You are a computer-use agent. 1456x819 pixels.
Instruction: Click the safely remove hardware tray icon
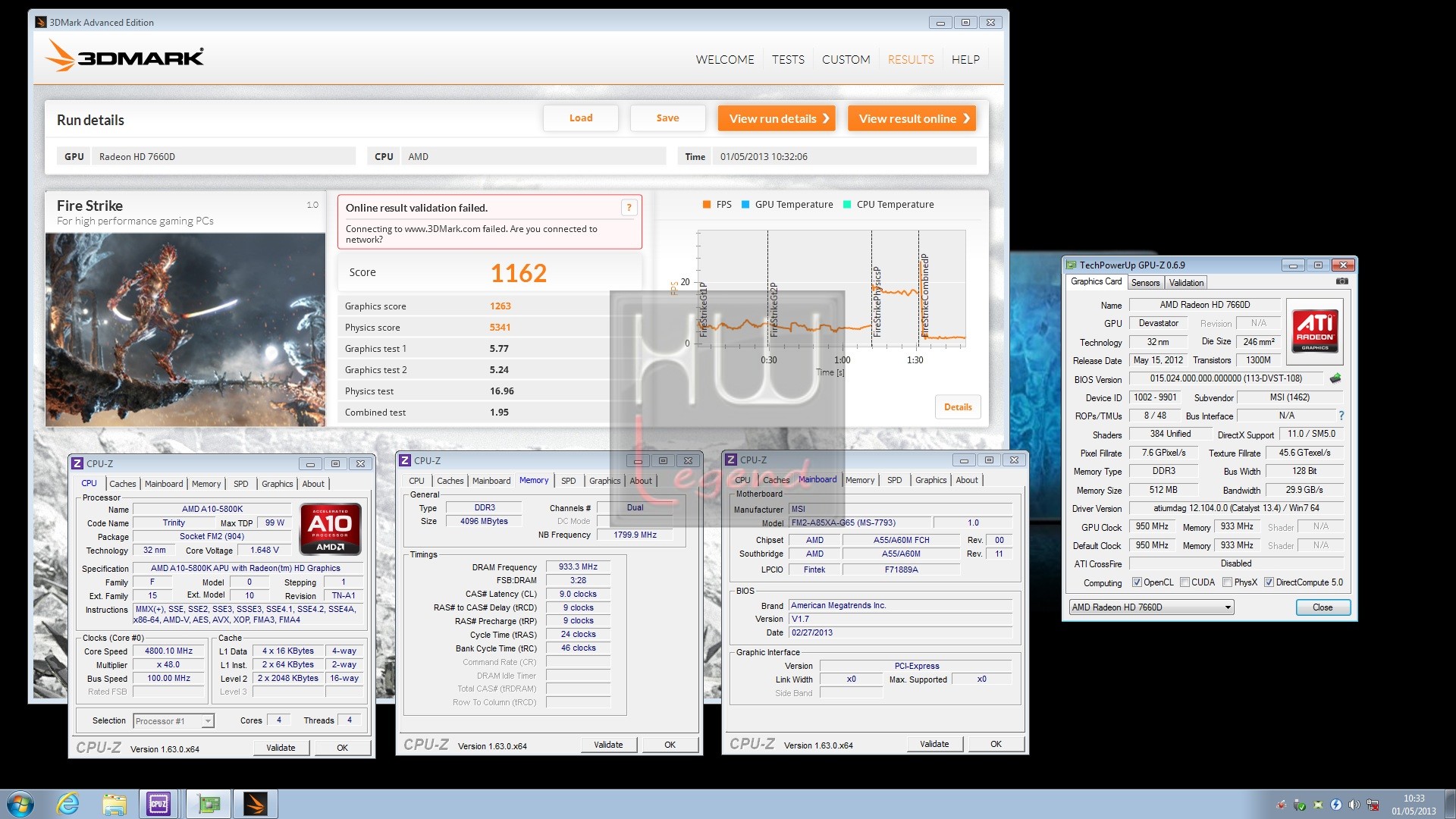[x=1299, y=805]
